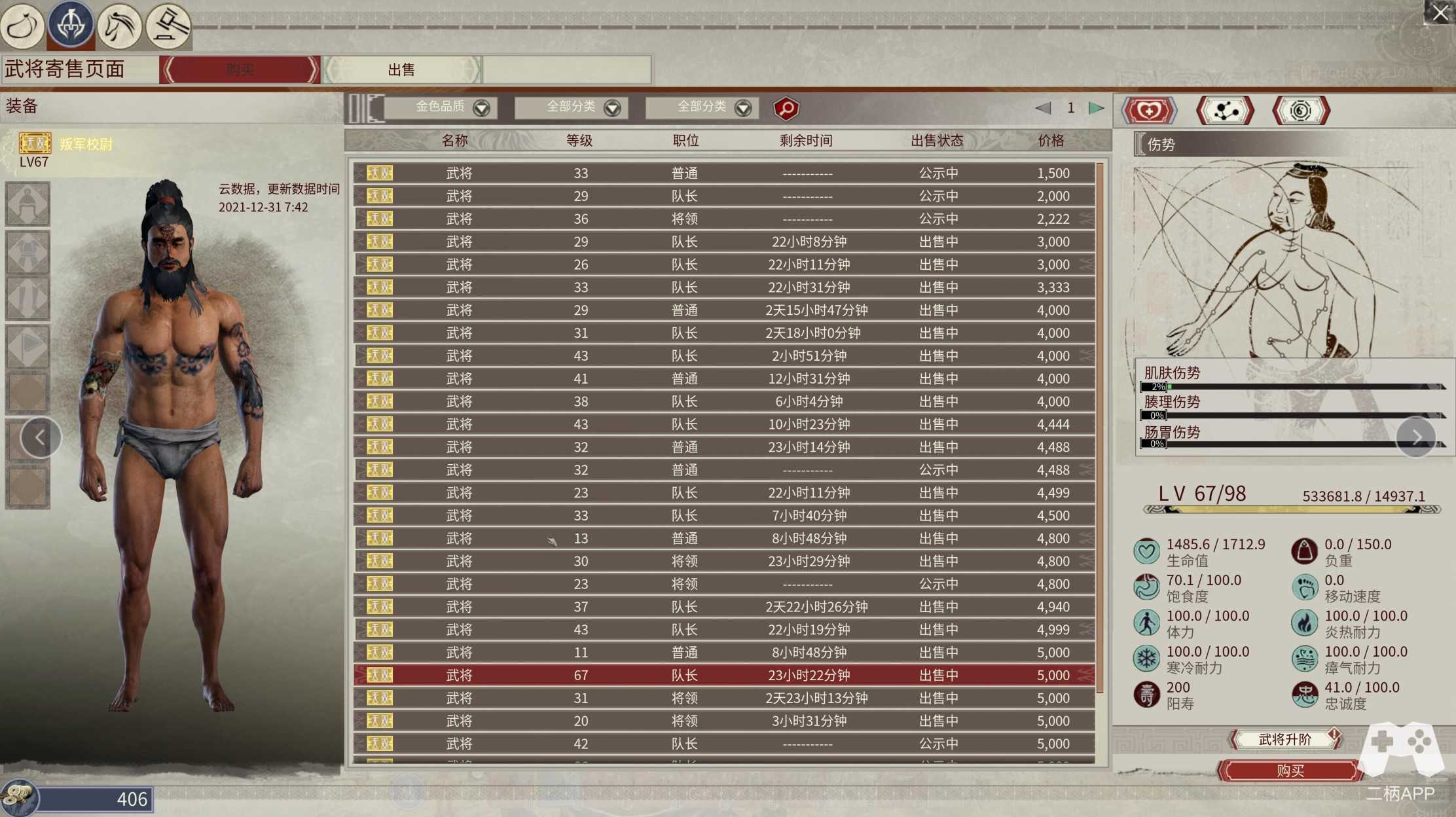Go to previous page arrow
The height and width of the screenshot is (817, 1456).
[x=1043, y=108]
